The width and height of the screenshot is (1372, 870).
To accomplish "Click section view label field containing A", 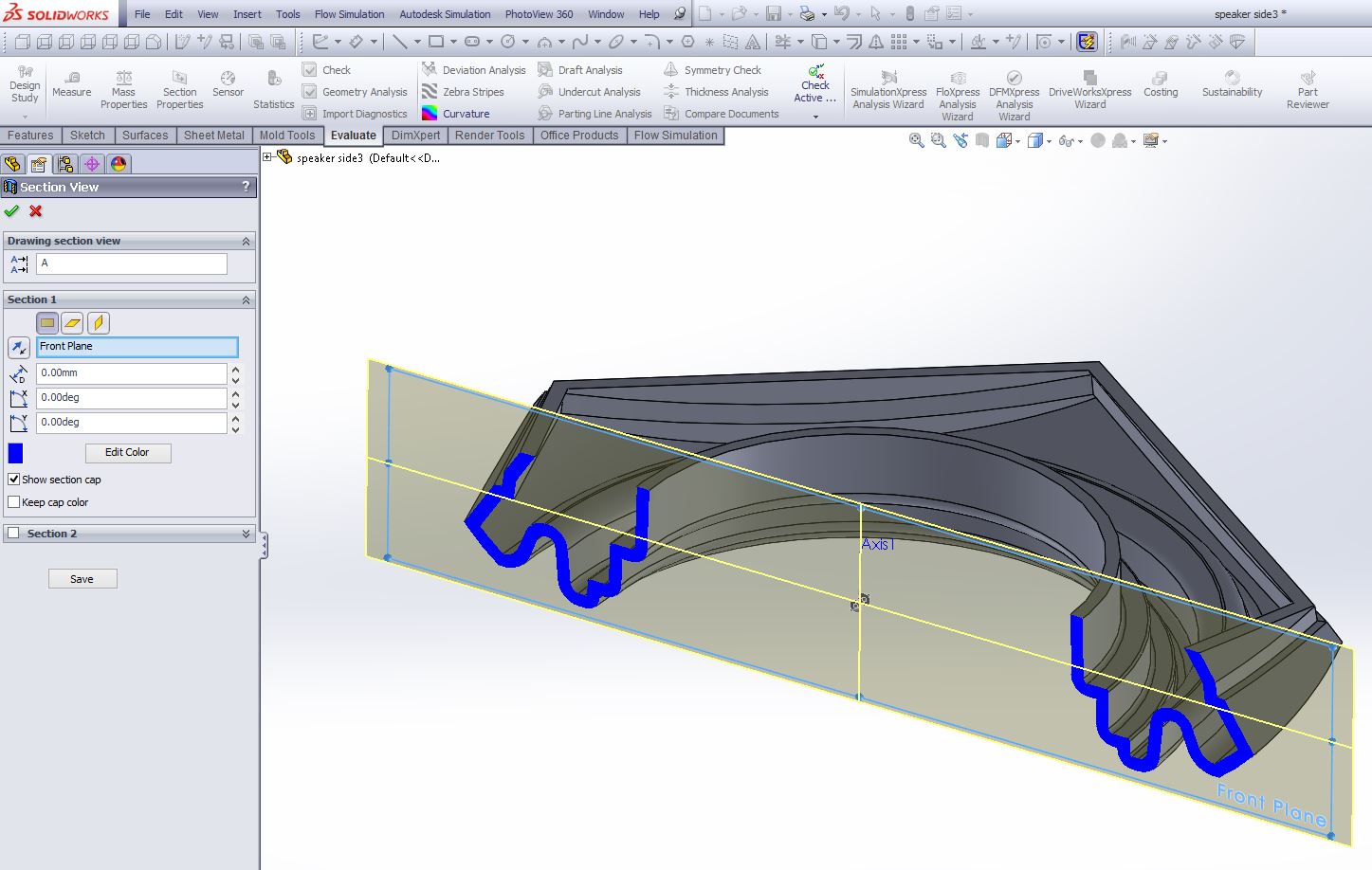I will (132, 263).
